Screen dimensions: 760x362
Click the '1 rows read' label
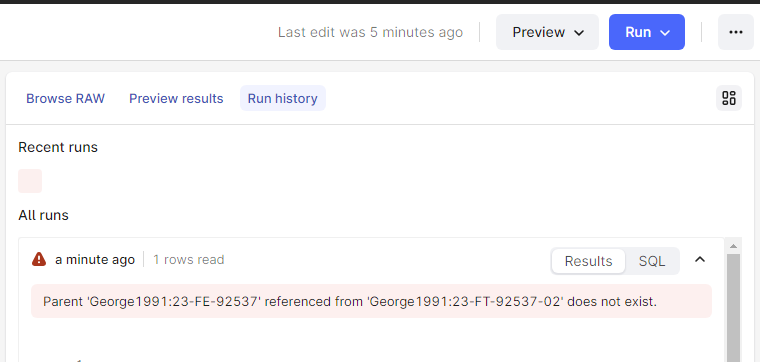[x=189, y=260]
